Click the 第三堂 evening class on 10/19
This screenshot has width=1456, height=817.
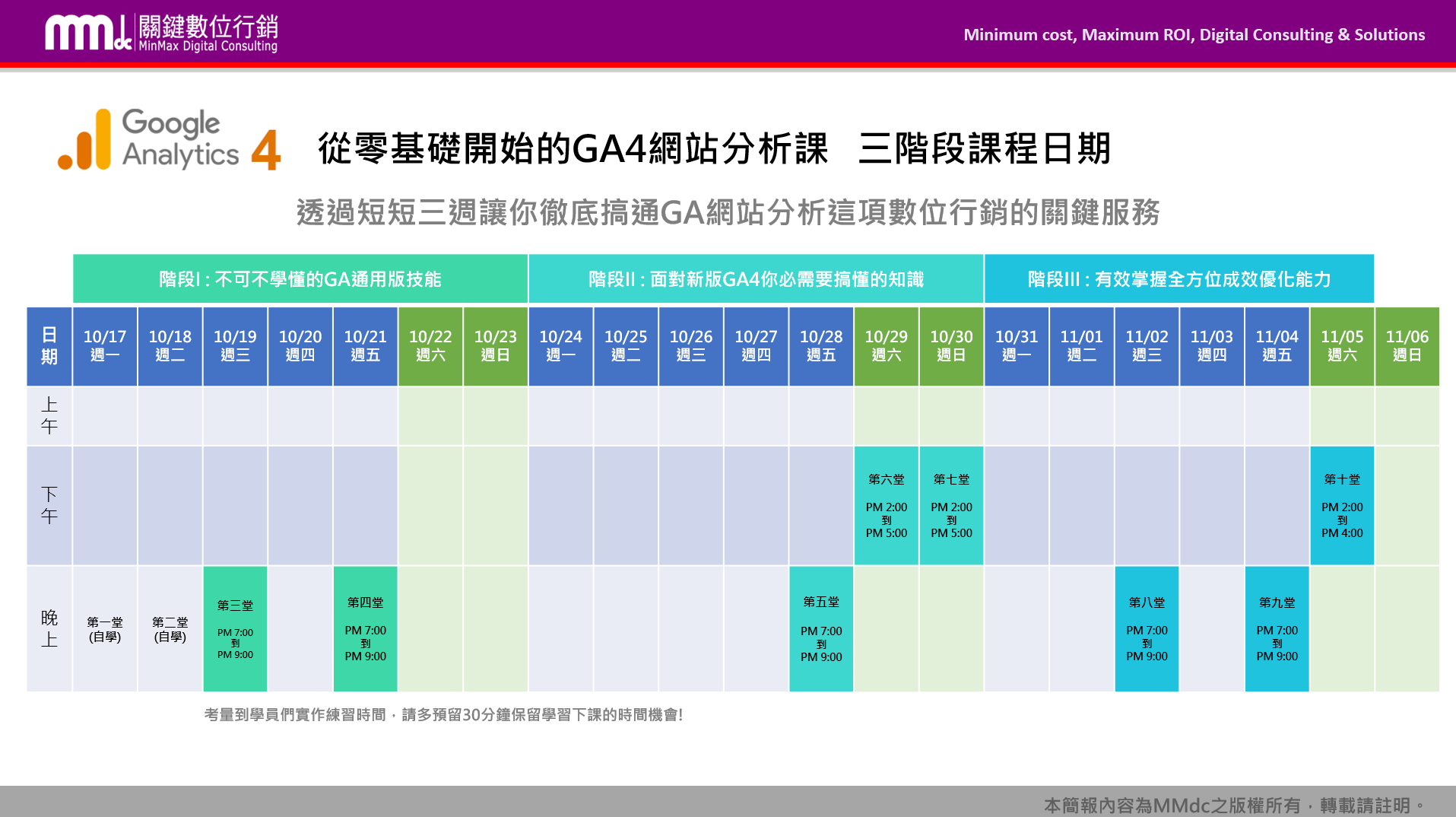pyautogui.click(x=235, y=628)
